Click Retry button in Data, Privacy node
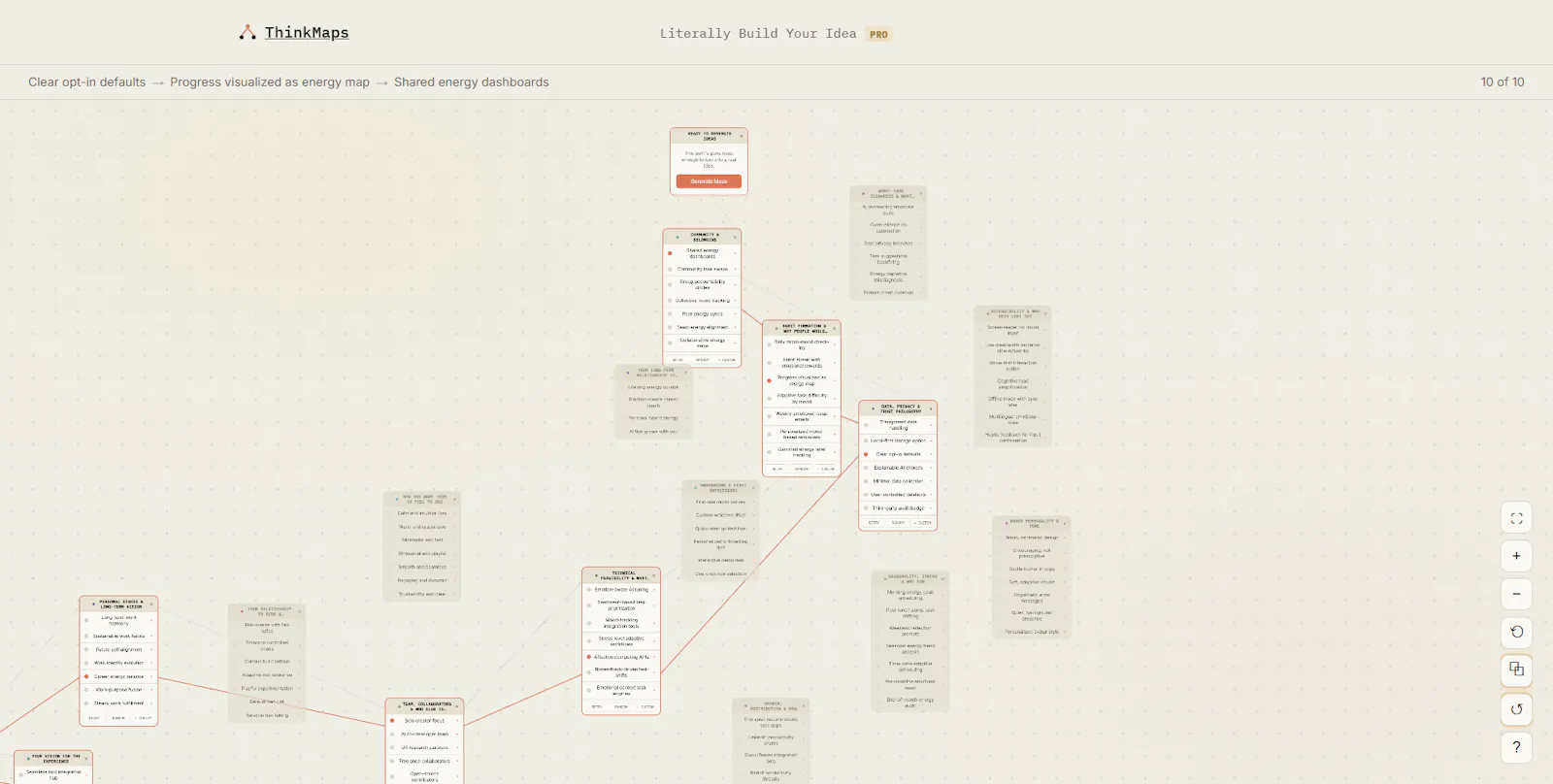This screenshot has width=1553, height=784. (874, 523)
